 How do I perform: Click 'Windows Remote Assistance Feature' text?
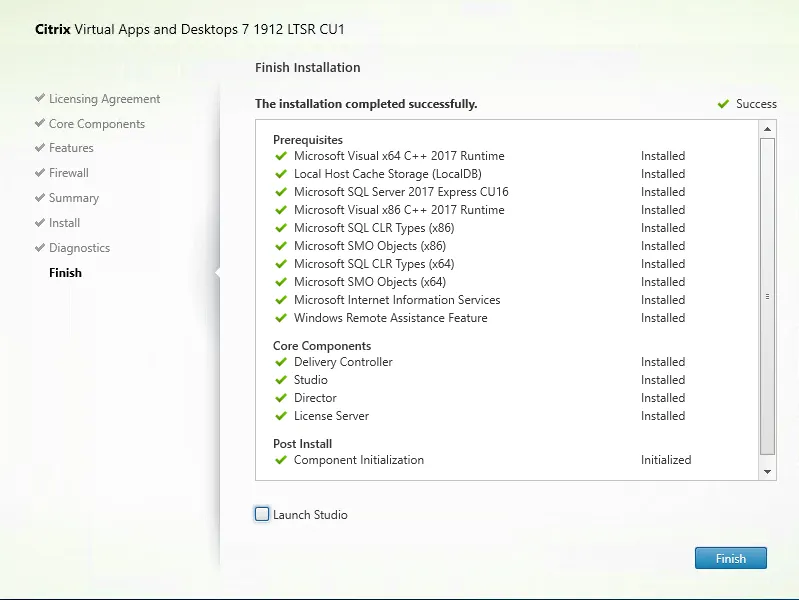(391, 318)
